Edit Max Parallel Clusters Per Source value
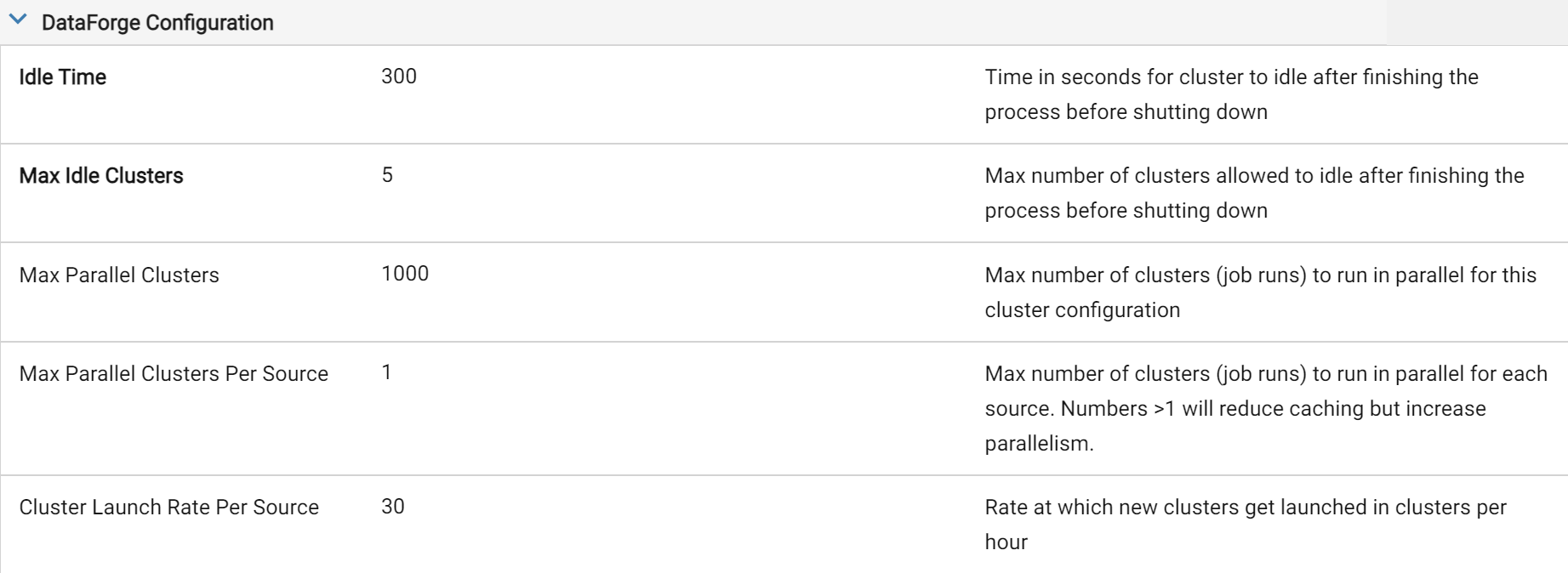The width and height of the screenshot is (1568, 573). pos(386,372)
